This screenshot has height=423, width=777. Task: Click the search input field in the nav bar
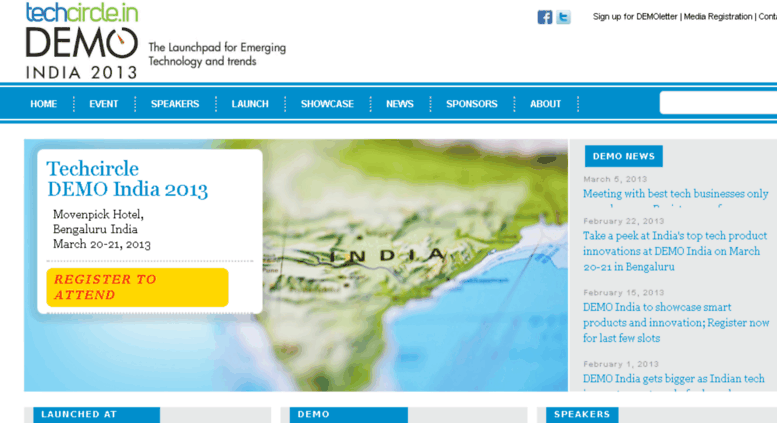(x=718, y=103)
